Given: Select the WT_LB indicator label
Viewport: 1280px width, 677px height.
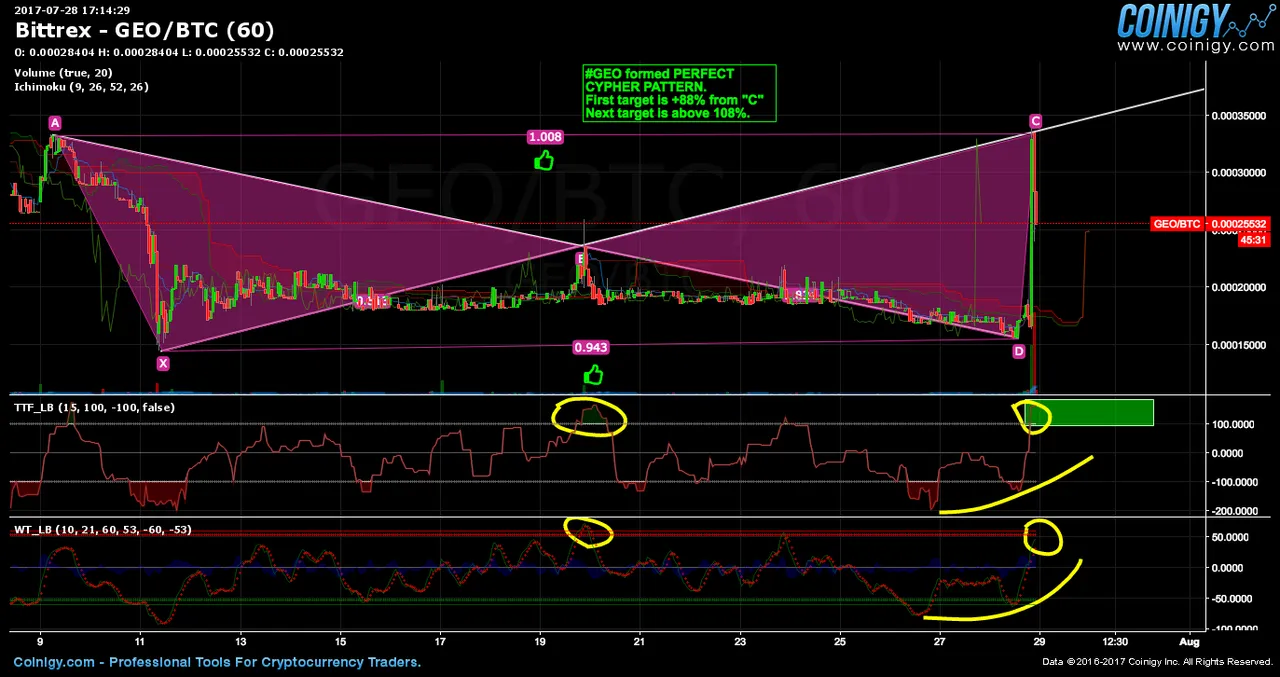Looking at the screenshot, I should click(x=102, y=529).
